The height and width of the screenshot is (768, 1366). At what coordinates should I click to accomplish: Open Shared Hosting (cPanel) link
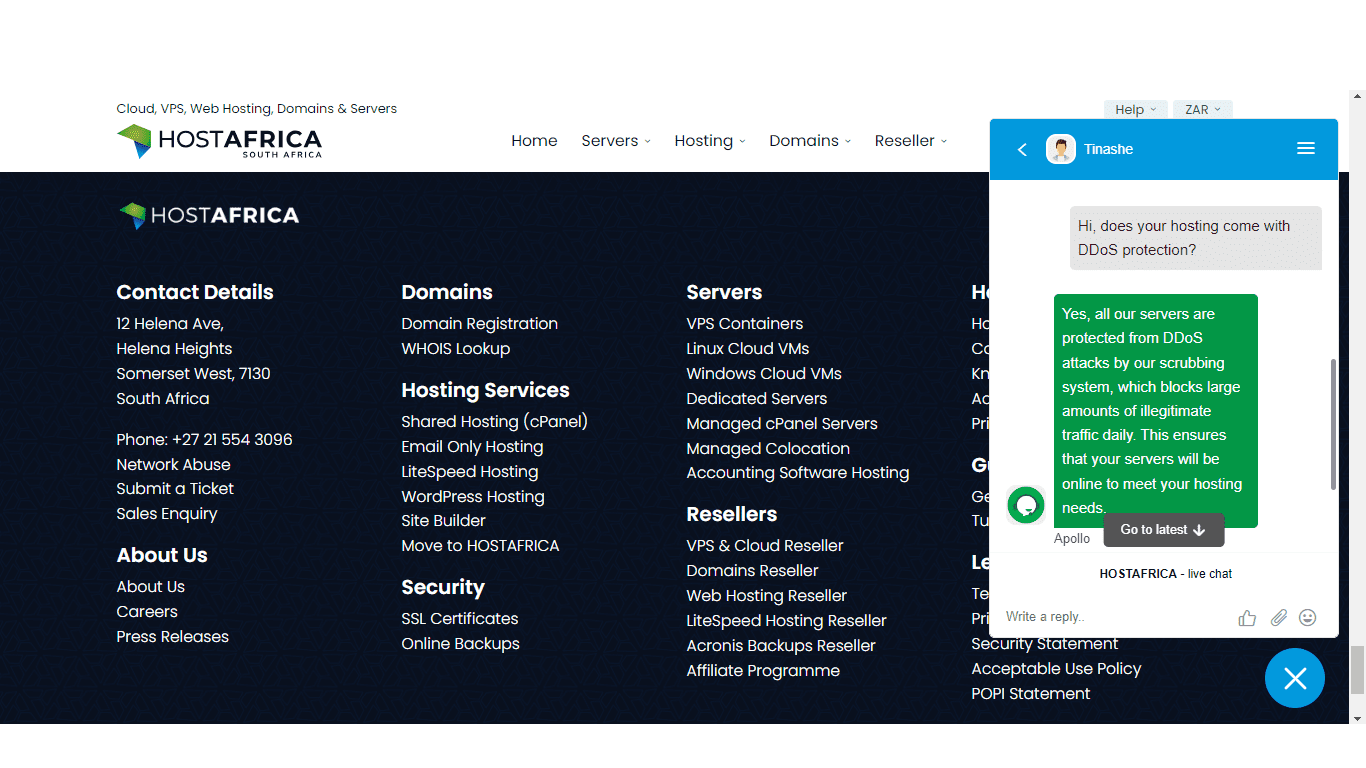pyautogui.click(x=494, y=422)
